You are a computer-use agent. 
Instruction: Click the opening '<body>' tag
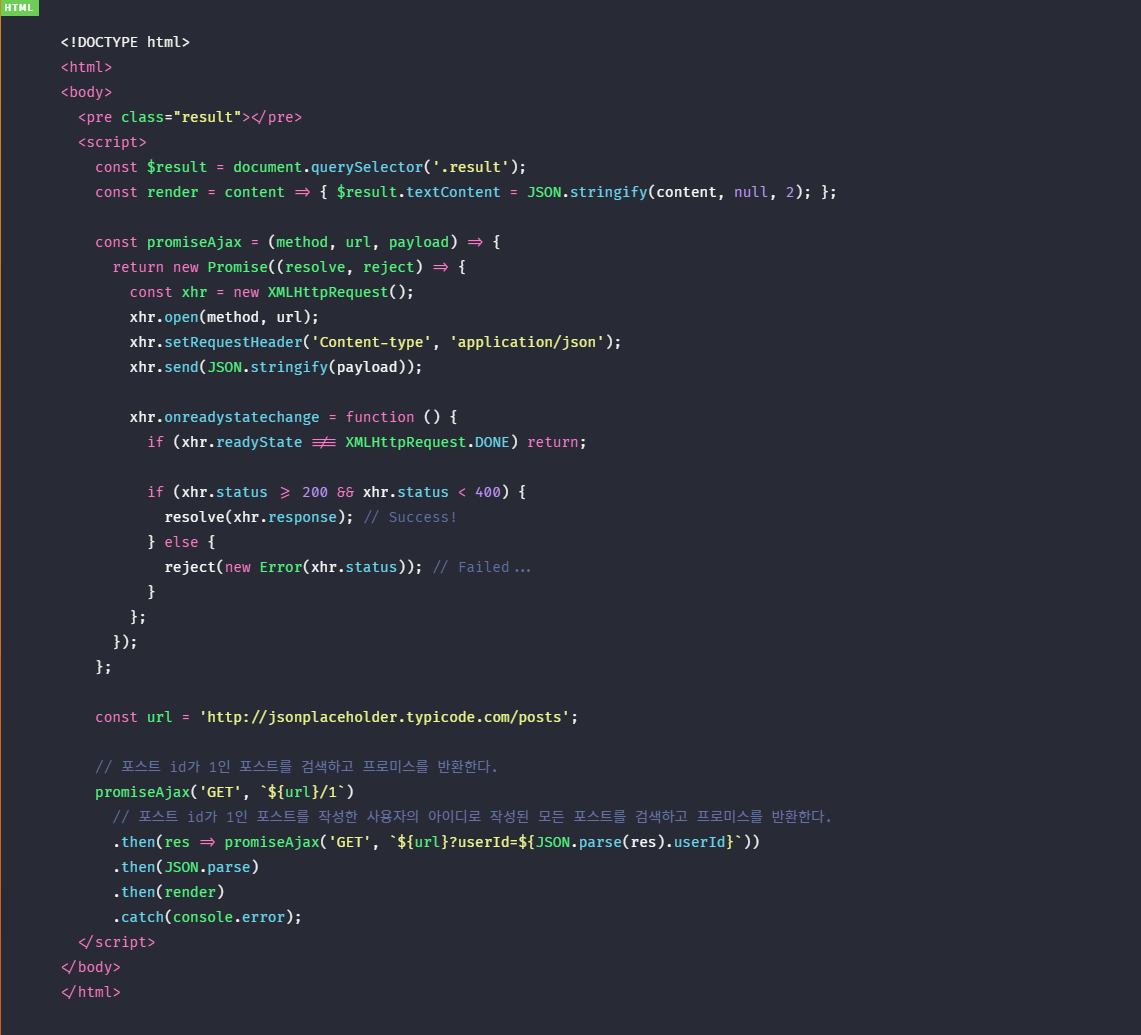pyautogui.click(x=87, y=92)
